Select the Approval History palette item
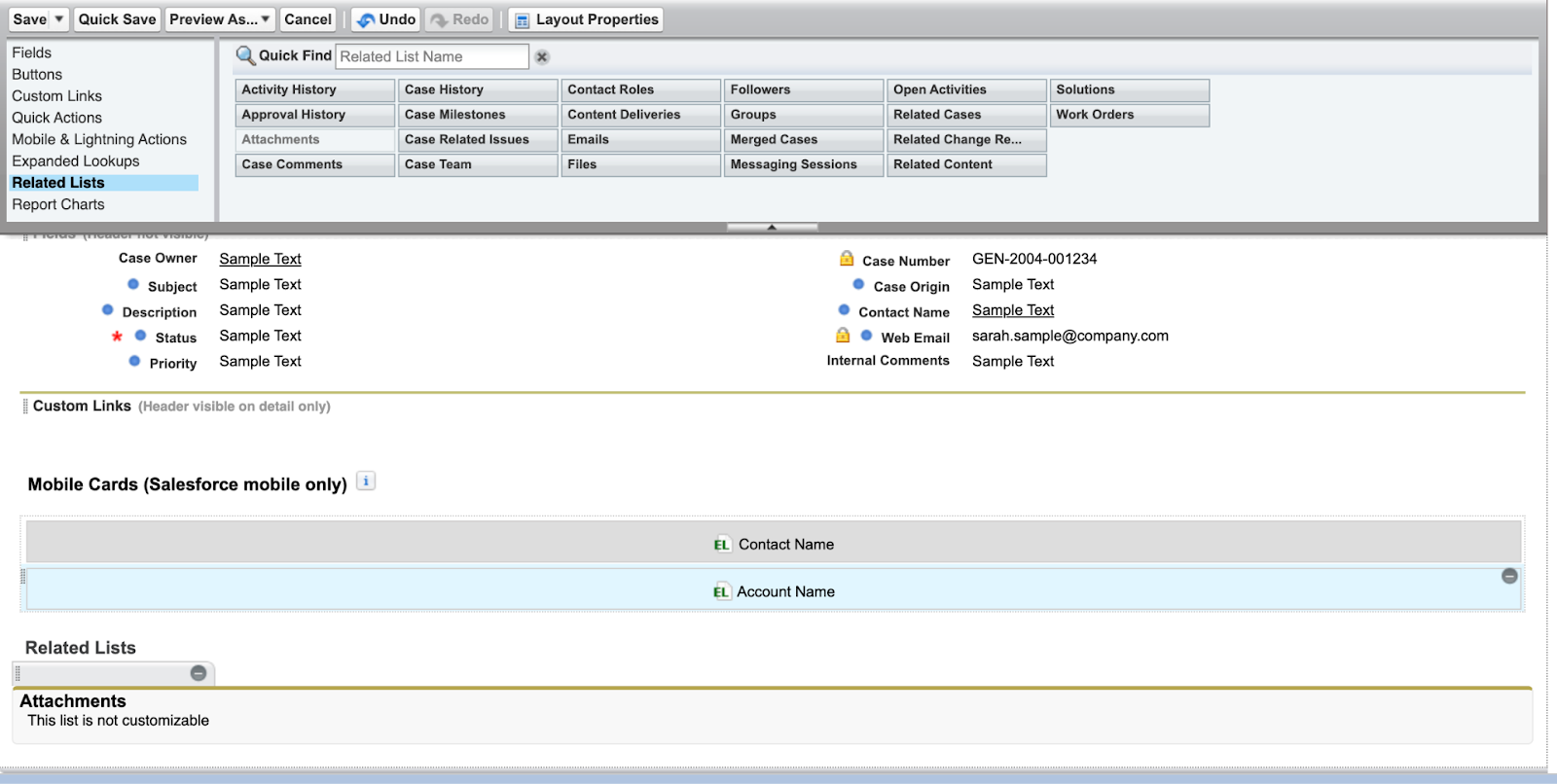 tap(314, 115)
